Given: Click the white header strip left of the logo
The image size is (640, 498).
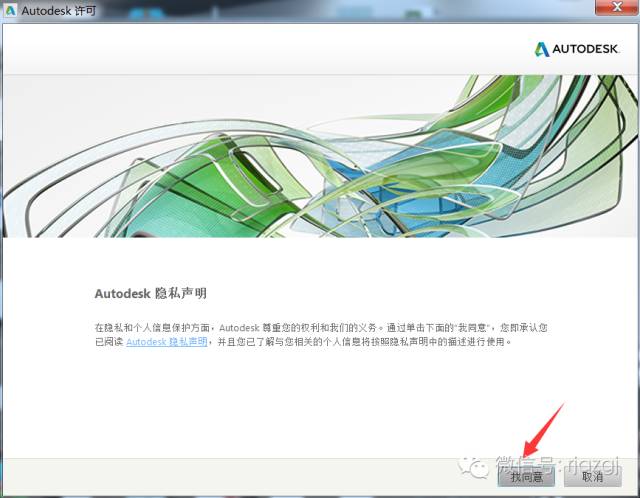Looking at the screenshot, I should click(x=250, y=49).
